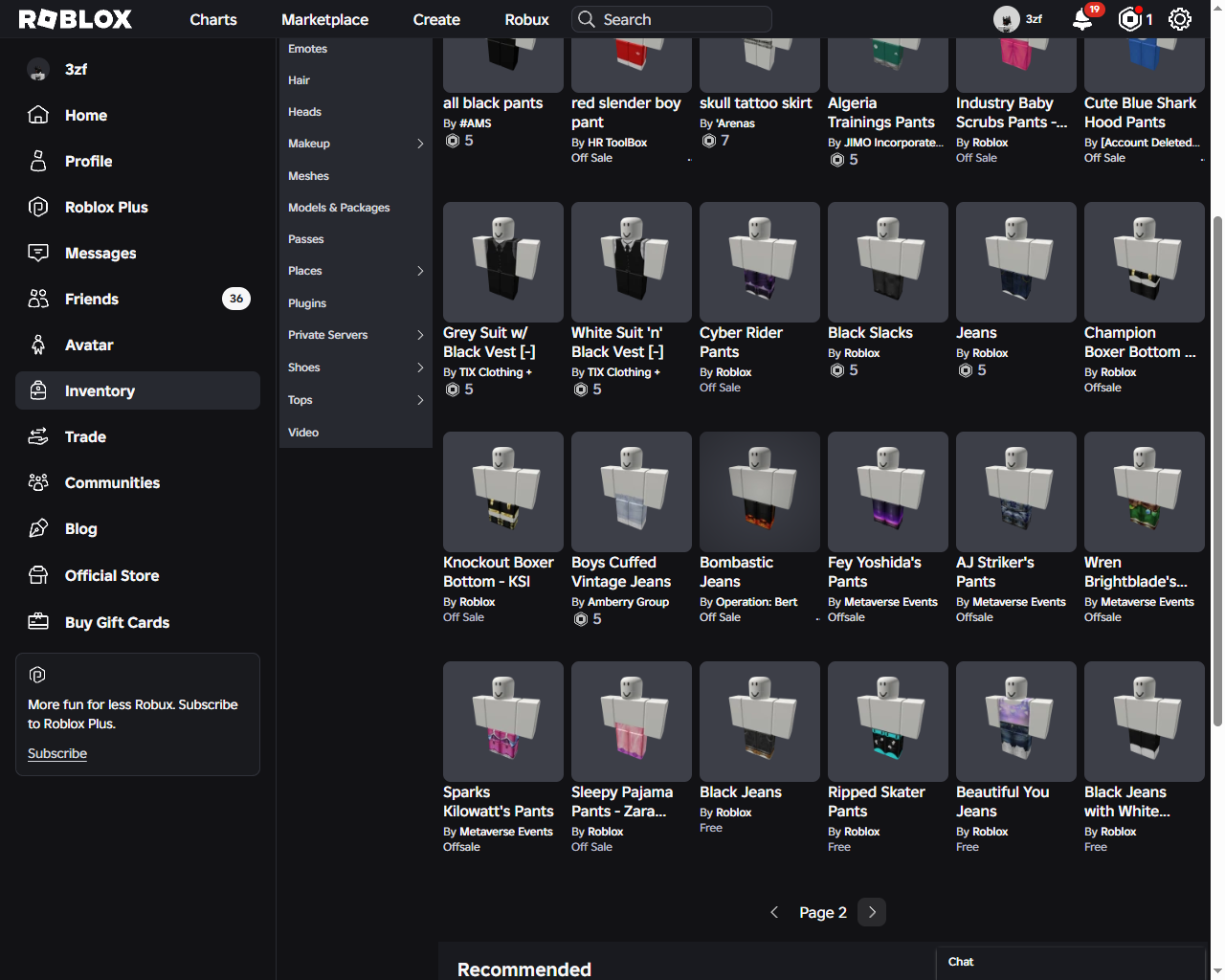The height and width of the screenshot is (980, 1225).
Task: Expand the Places category
Action: pyautogui.click(x=420, y=271)
